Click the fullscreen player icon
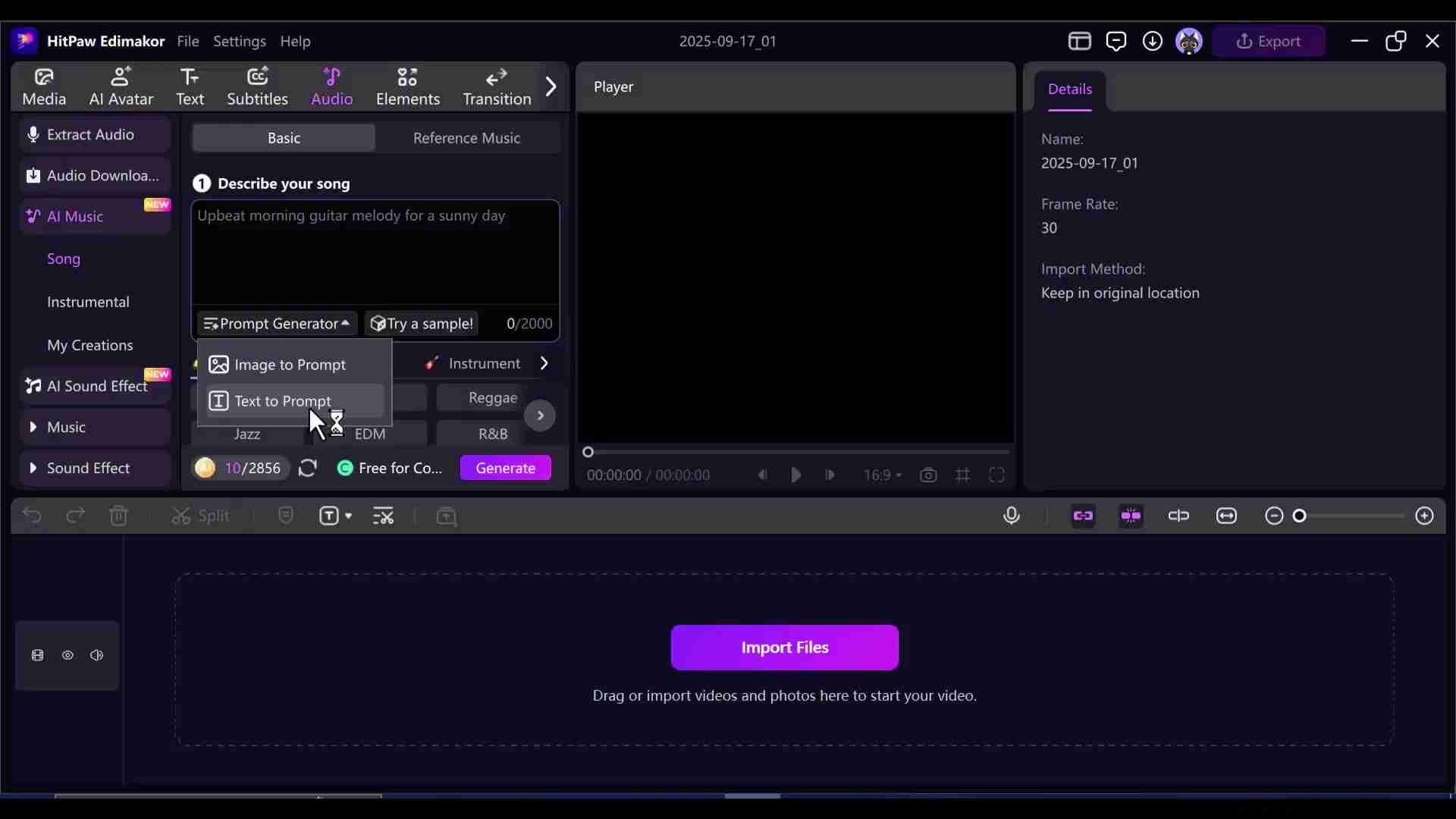The height and width of the screenshot is (819, 1456). (996, 475)
